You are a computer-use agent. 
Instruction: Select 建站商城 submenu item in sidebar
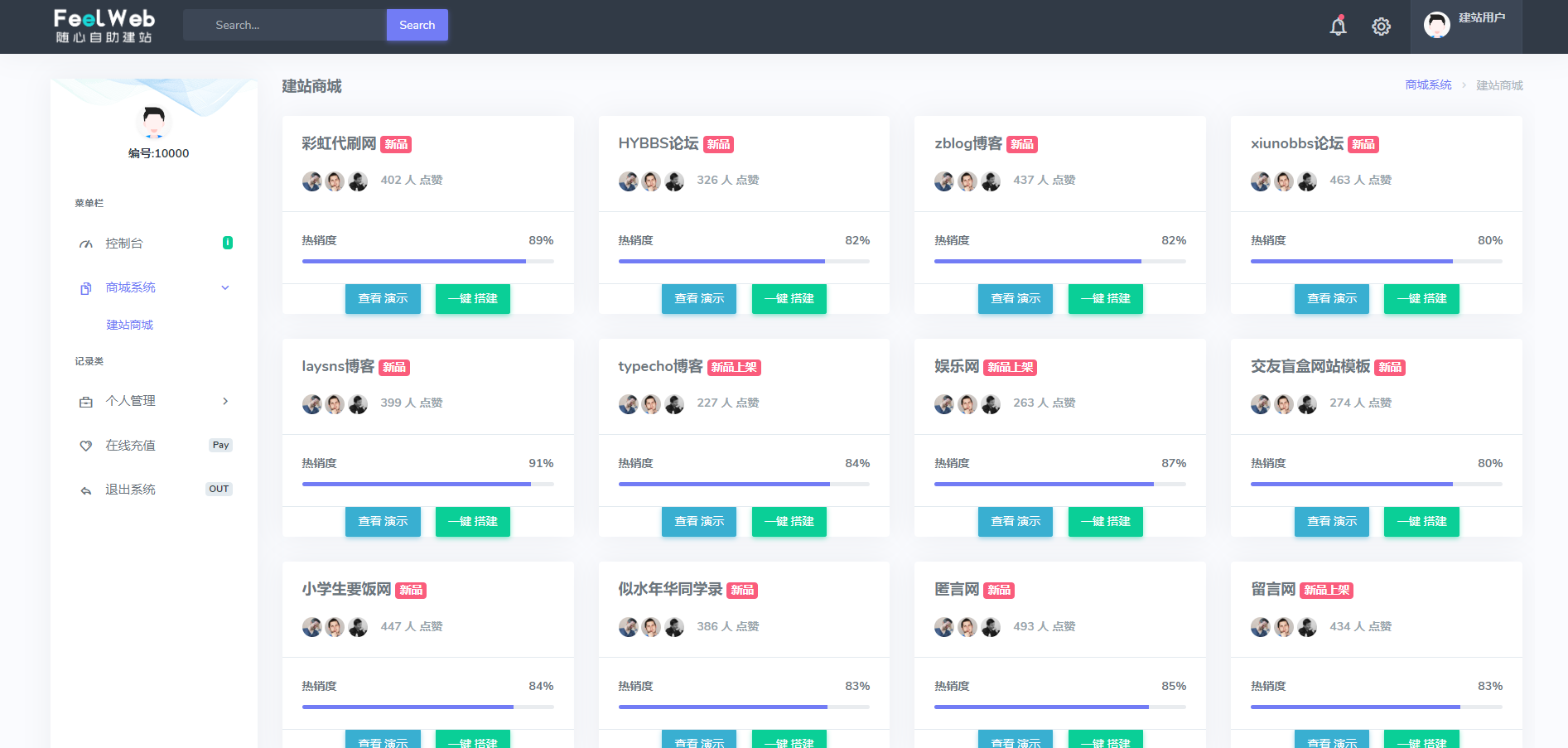point(130,325)
